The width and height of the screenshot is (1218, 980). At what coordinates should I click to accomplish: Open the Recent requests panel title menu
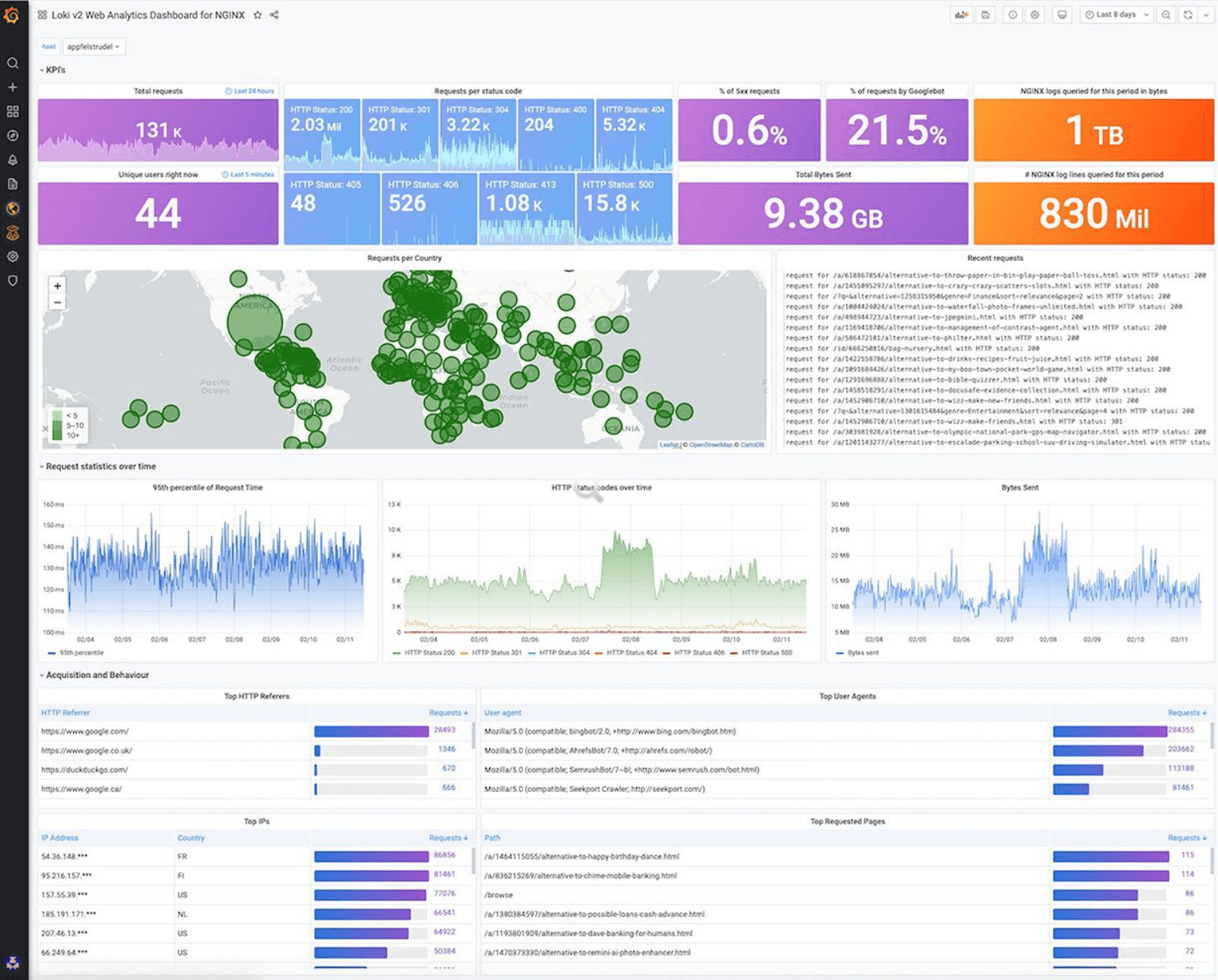click(x=995, y=258)
